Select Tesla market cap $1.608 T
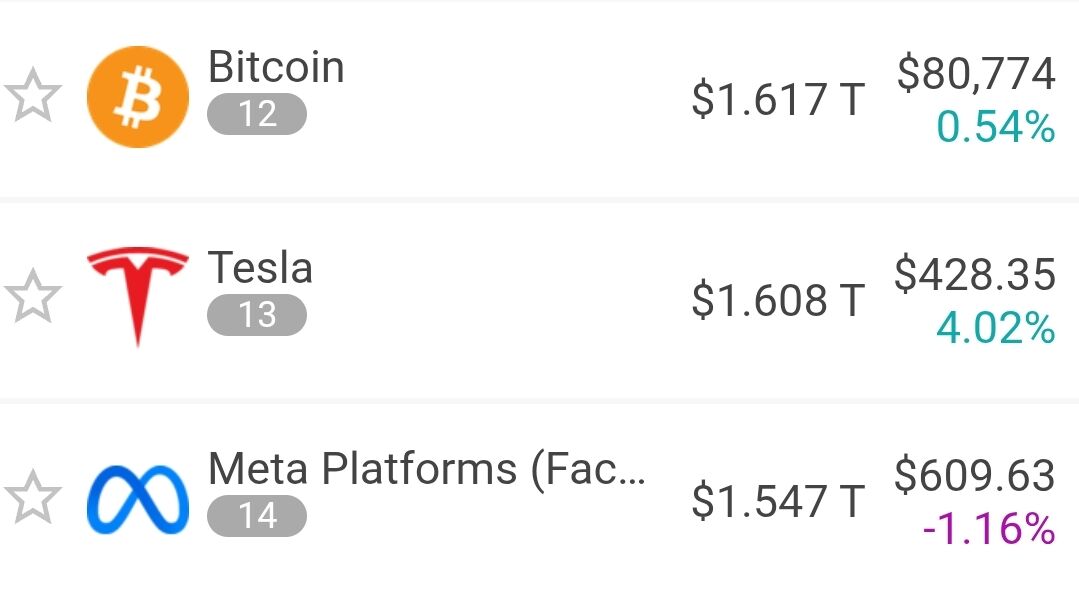Screen dimensions: 1079x596 point(778,300)
